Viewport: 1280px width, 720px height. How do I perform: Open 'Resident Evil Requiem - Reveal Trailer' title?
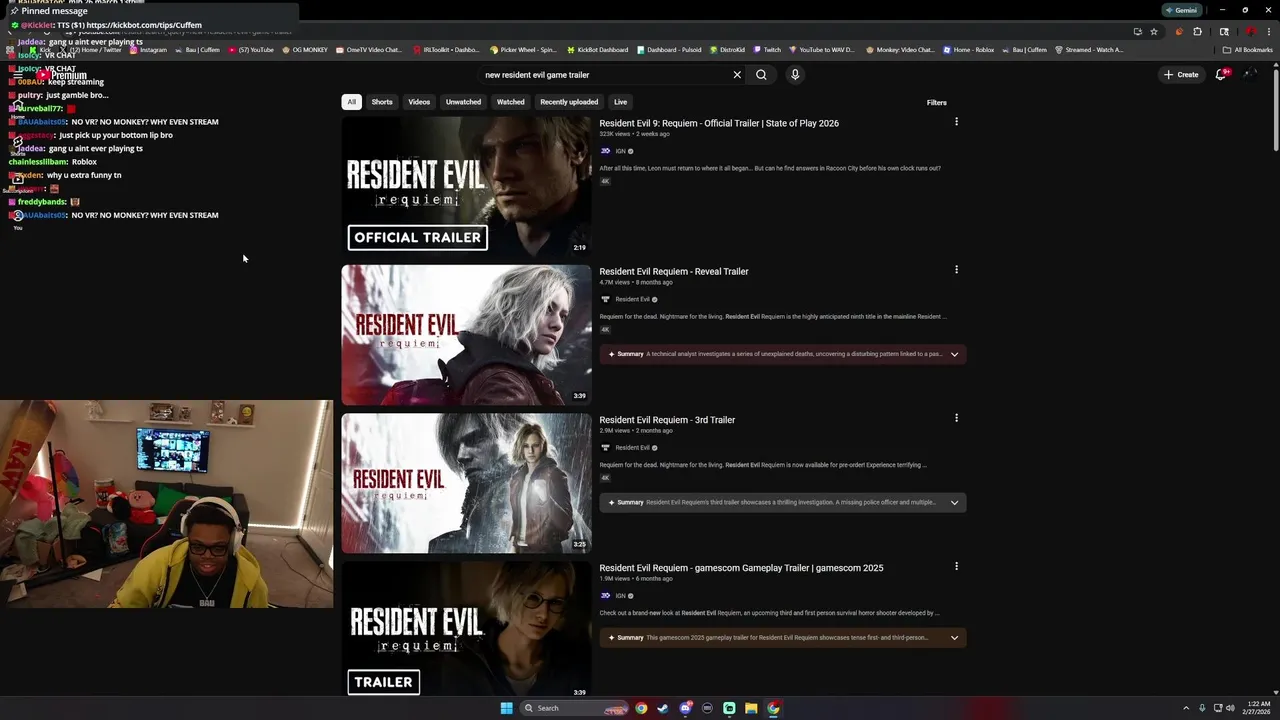click(674, 271)
